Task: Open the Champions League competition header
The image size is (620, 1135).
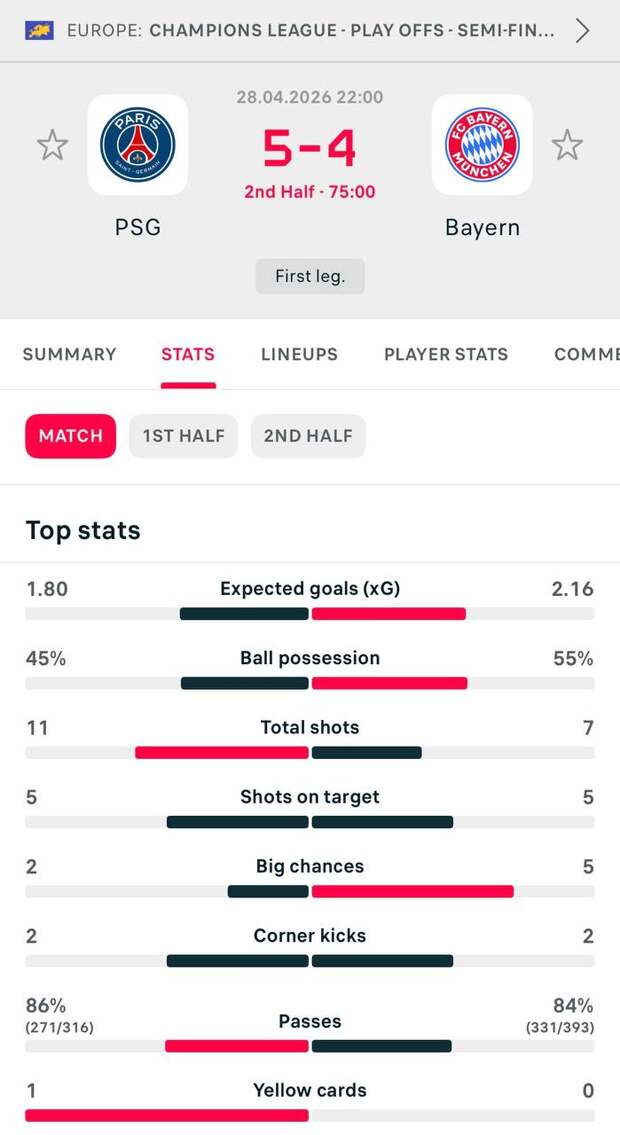Action: pos(309,30)
